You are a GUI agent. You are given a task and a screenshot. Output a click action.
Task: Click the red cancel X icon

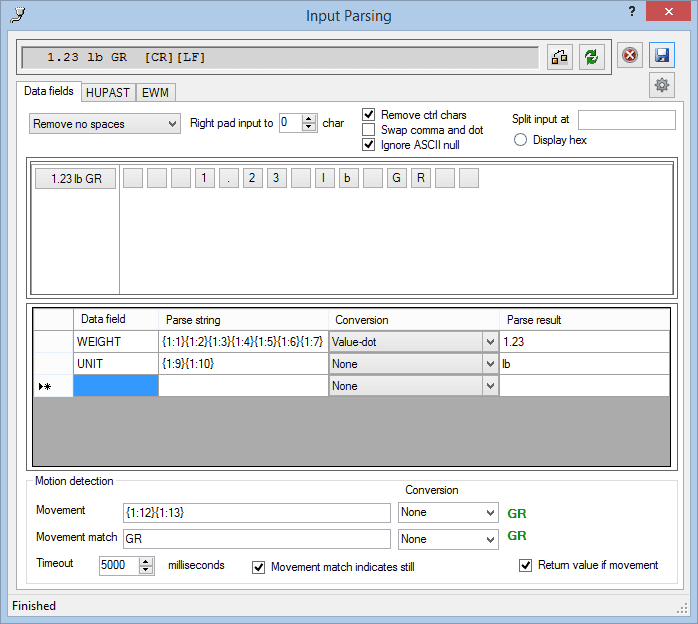[630, 55]
